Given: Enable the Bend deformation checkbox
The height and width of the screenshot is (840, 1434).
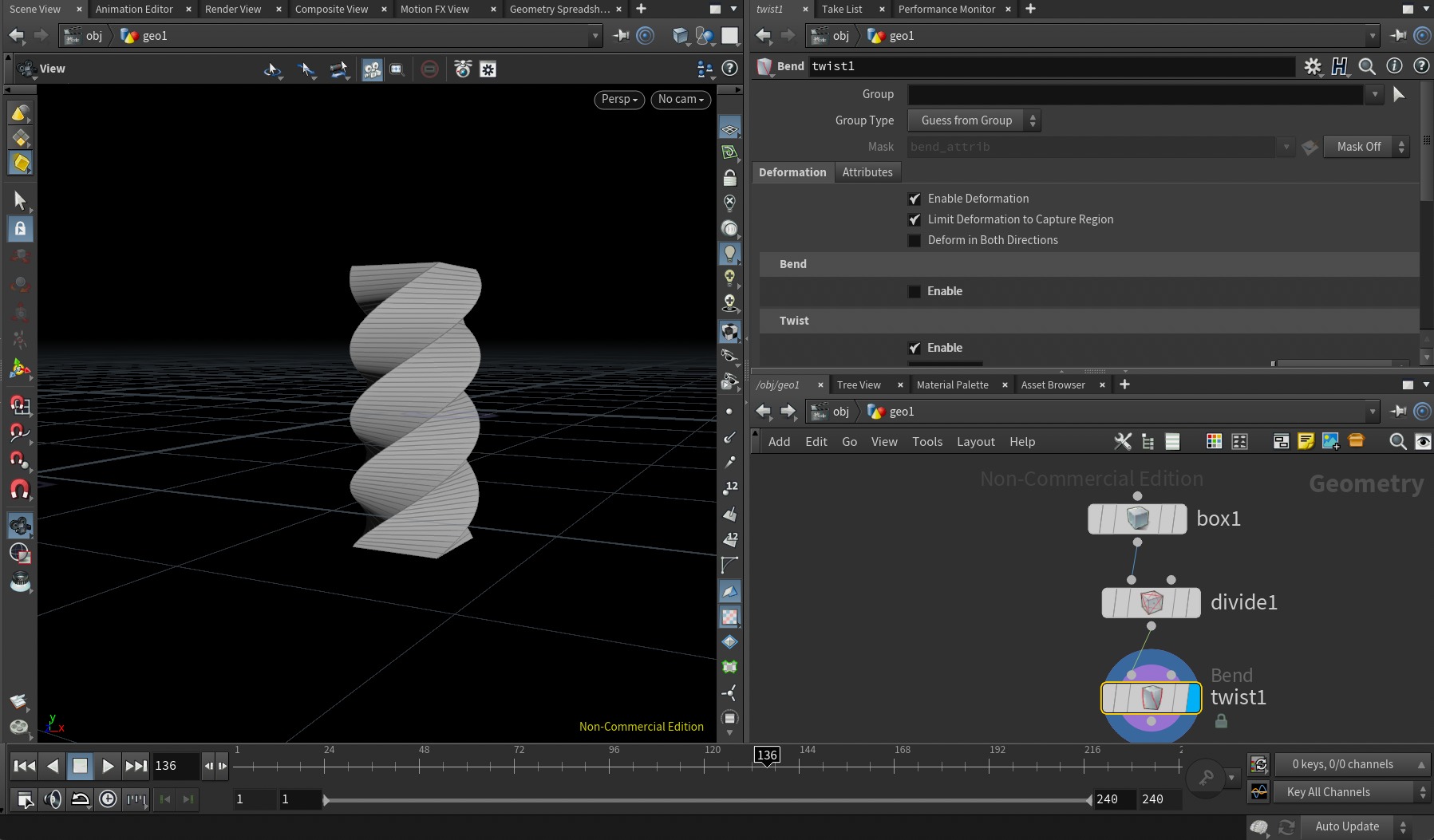Looking at the screenshot, I should tap(915, 291).
